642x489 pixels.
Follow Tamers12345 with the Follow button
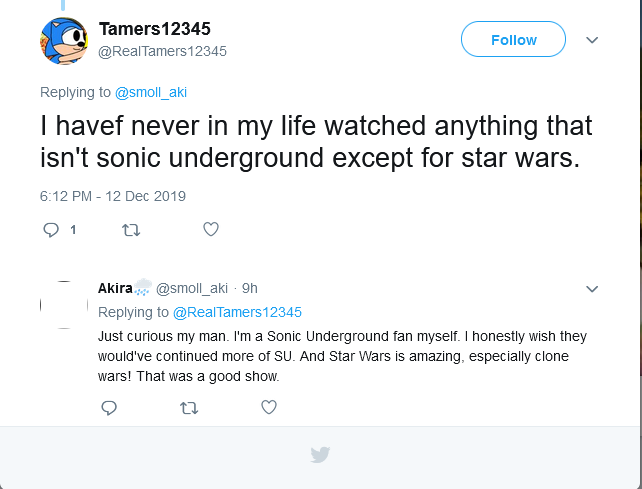(x=513, y=40)
